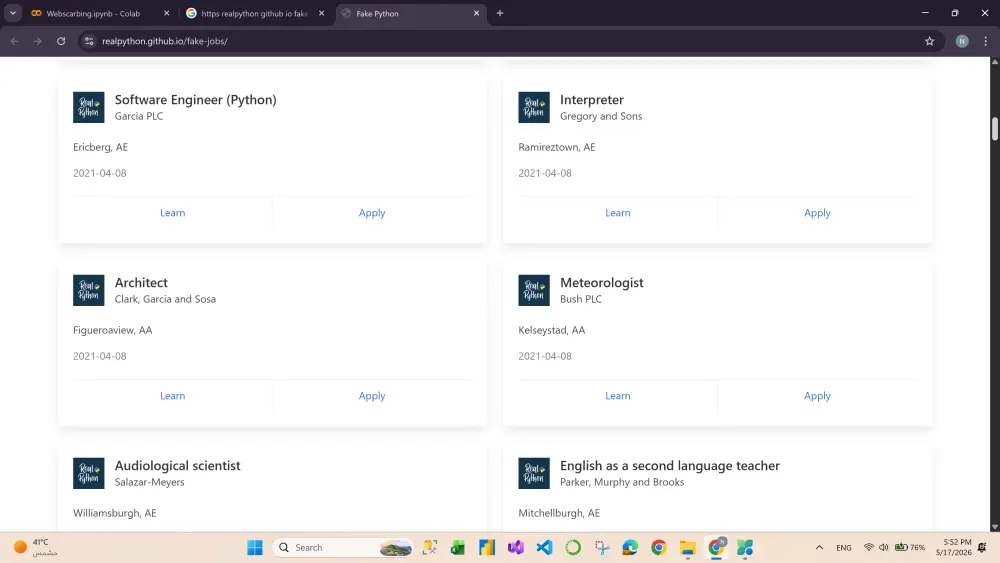Click the Clark, Garcia and Sosa company

pyautogui.click(x=165, y=299)
